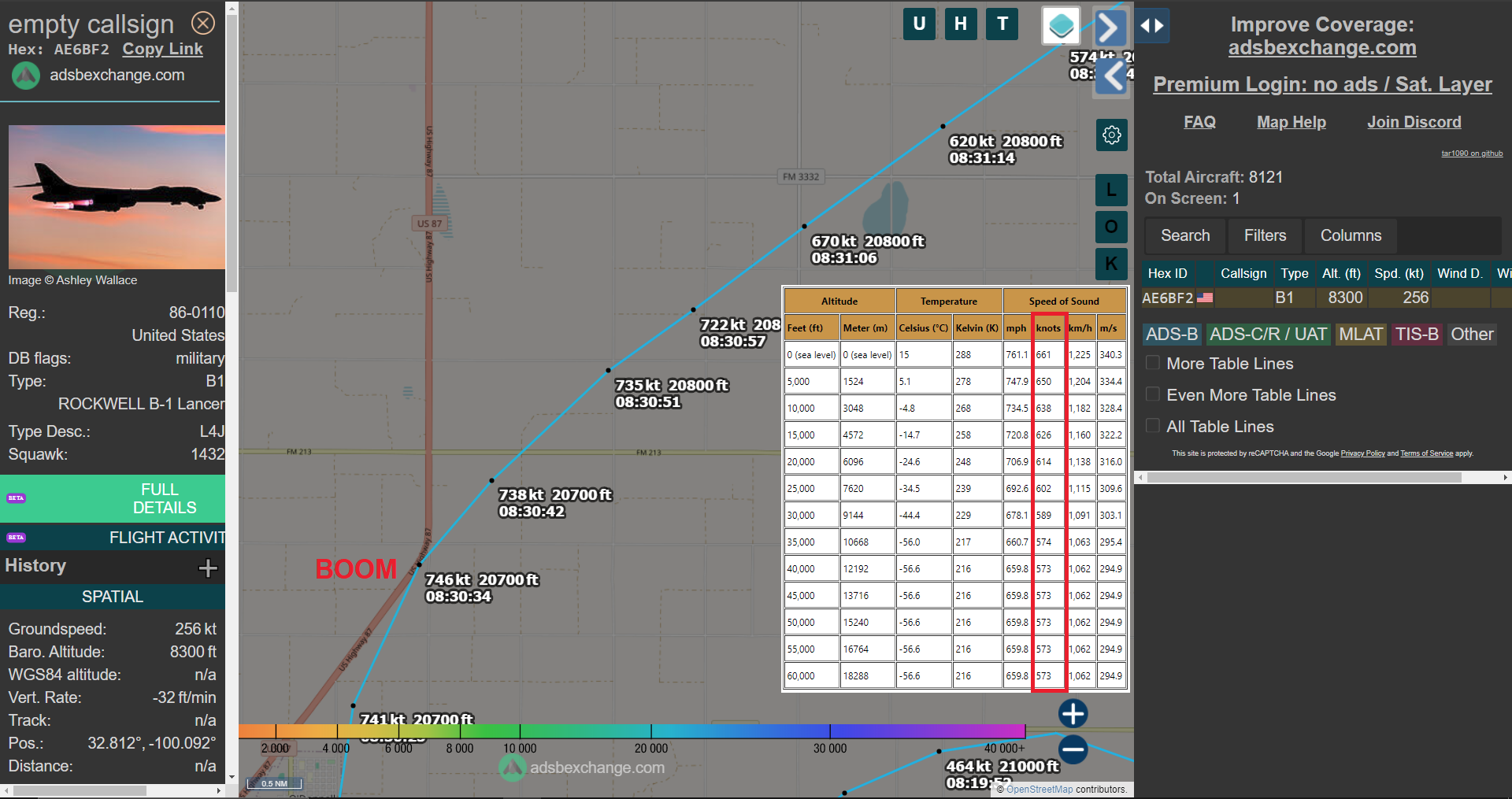
Task: Toggle ADS-C/R / UAT source filter
Action: coord(1268,335)
